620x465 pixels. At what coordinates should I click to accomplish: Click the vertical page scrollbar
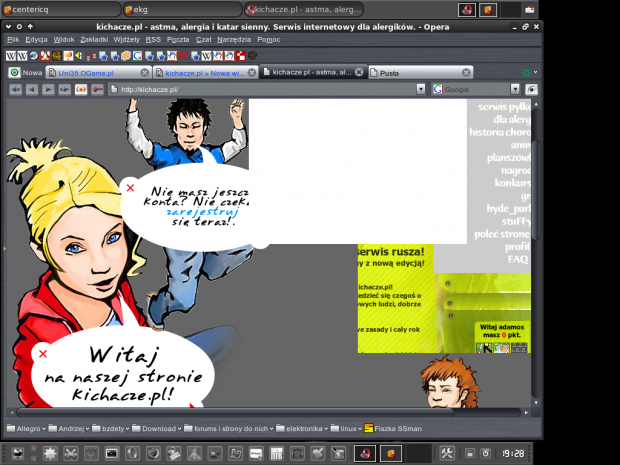click(536, 190)
